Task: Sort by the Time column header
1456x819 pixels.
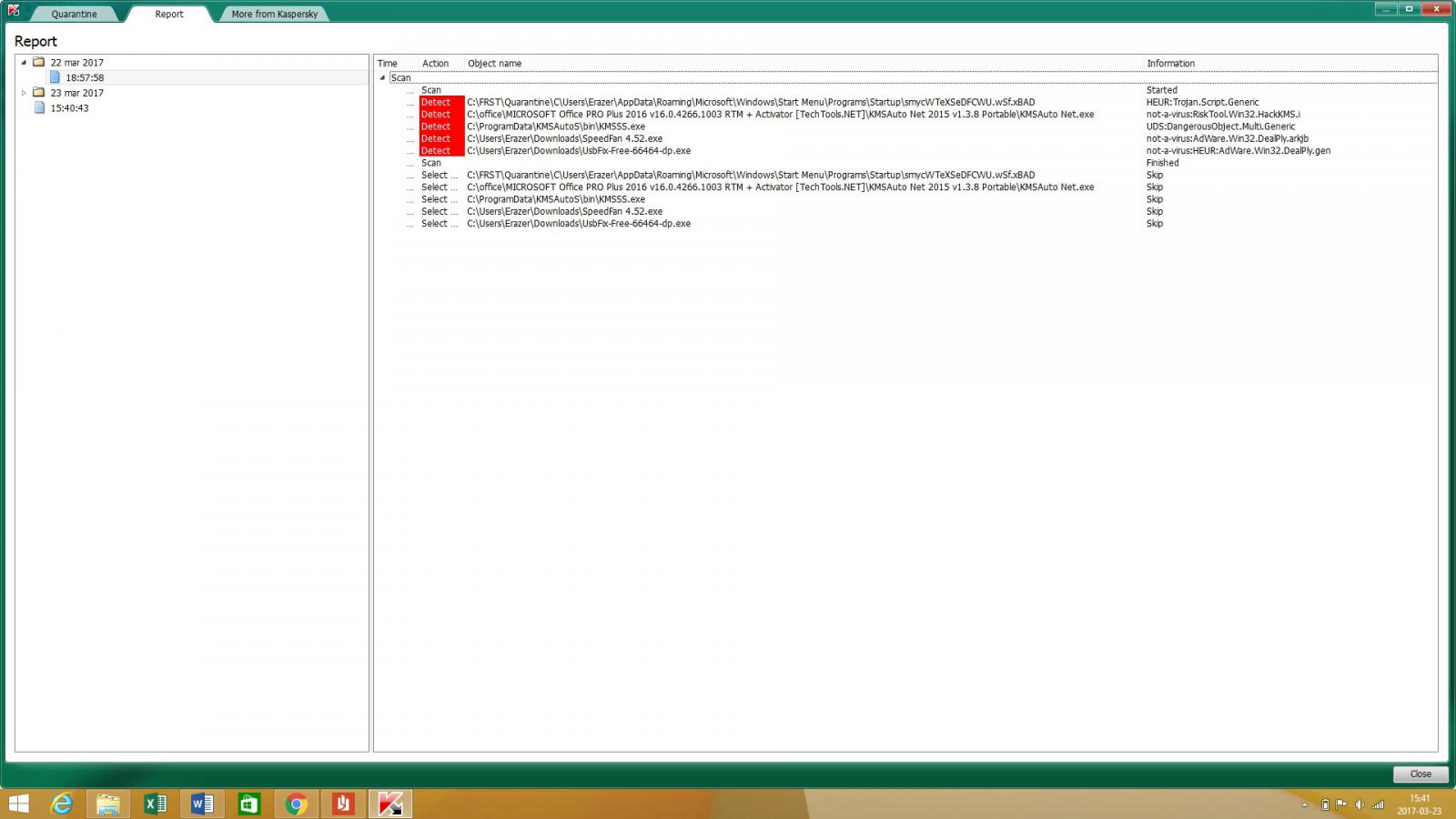Action: [x=388, y=64]
